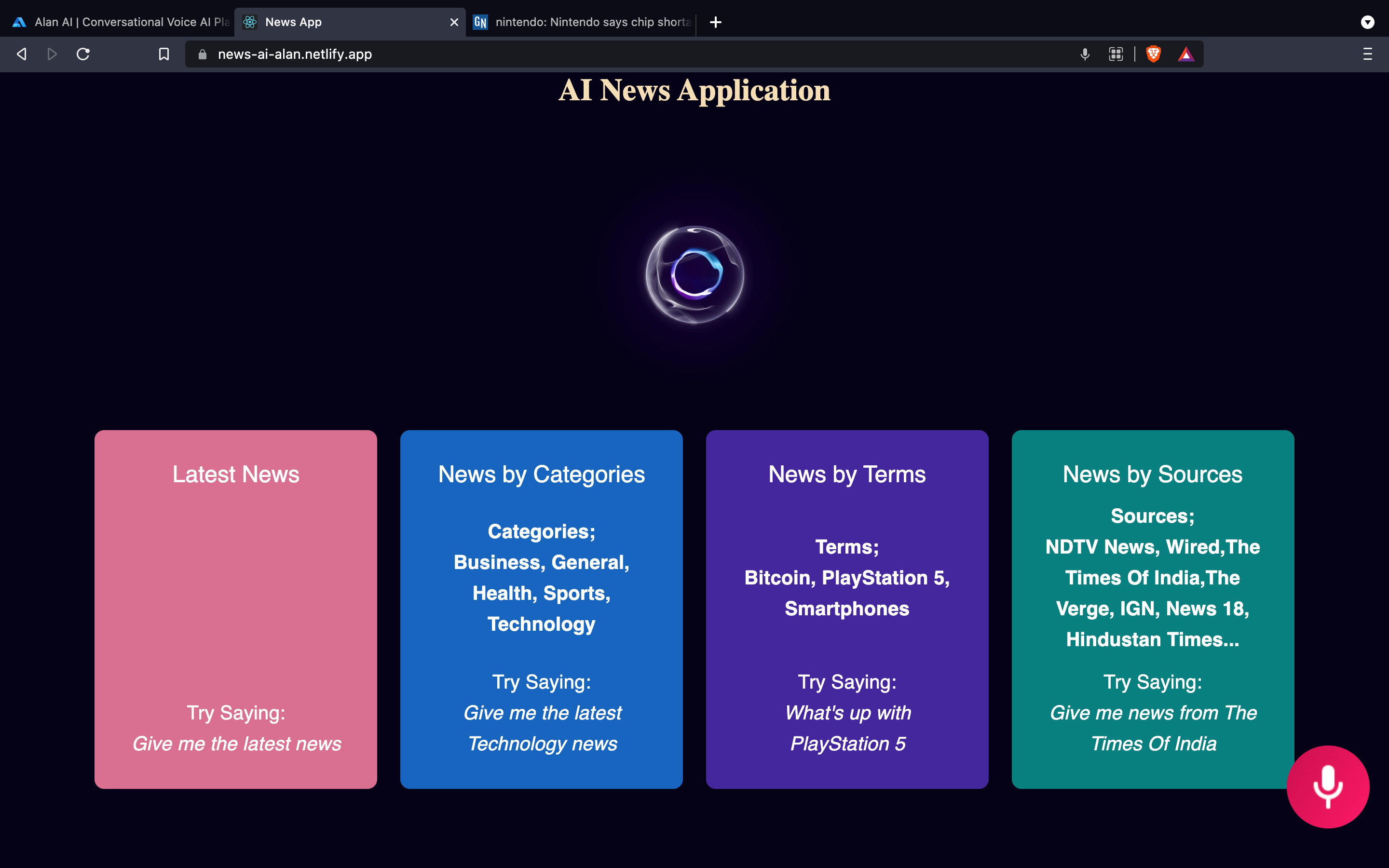1389x868 pixels.
Task: Activate voice search microphone in address bar
Action: coord(1084,54)
